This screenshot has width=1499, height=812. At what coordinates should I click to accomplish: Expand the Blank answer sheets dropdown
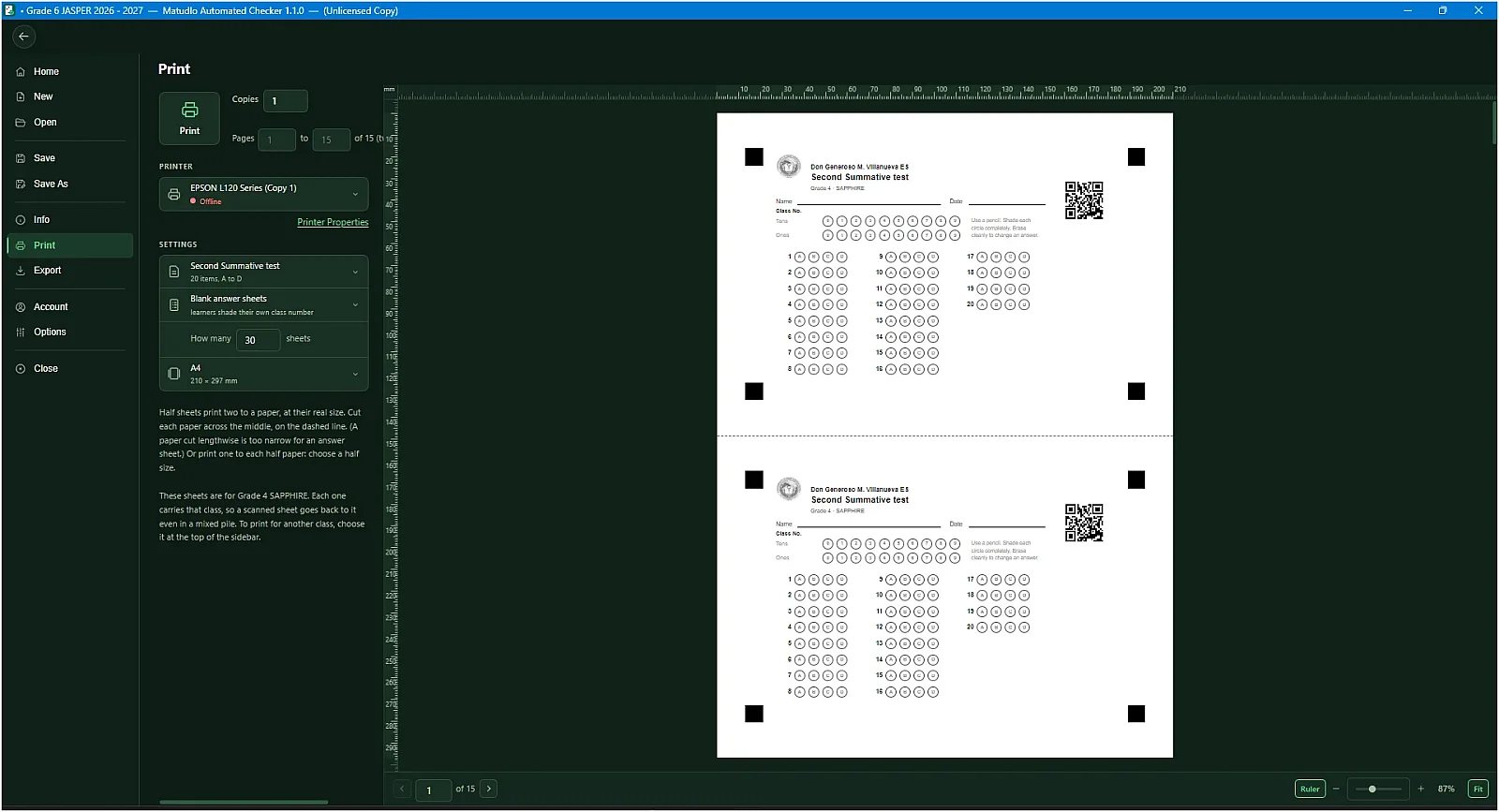tap(264, 304)
